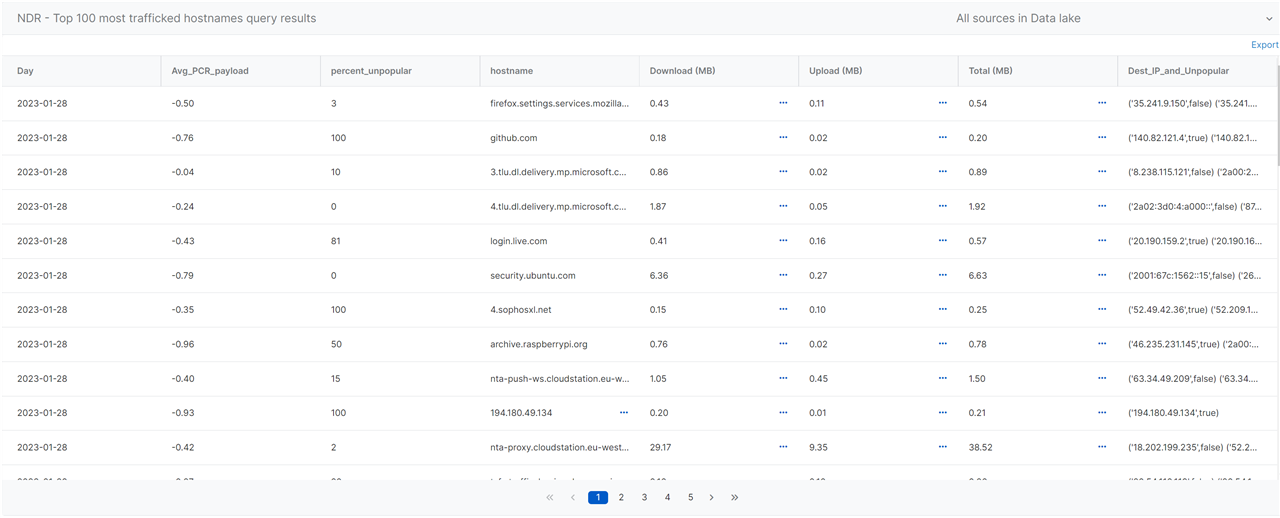Go to results page 5
The width and height of the screenshot is (1280, 518).
coord(690,497)
